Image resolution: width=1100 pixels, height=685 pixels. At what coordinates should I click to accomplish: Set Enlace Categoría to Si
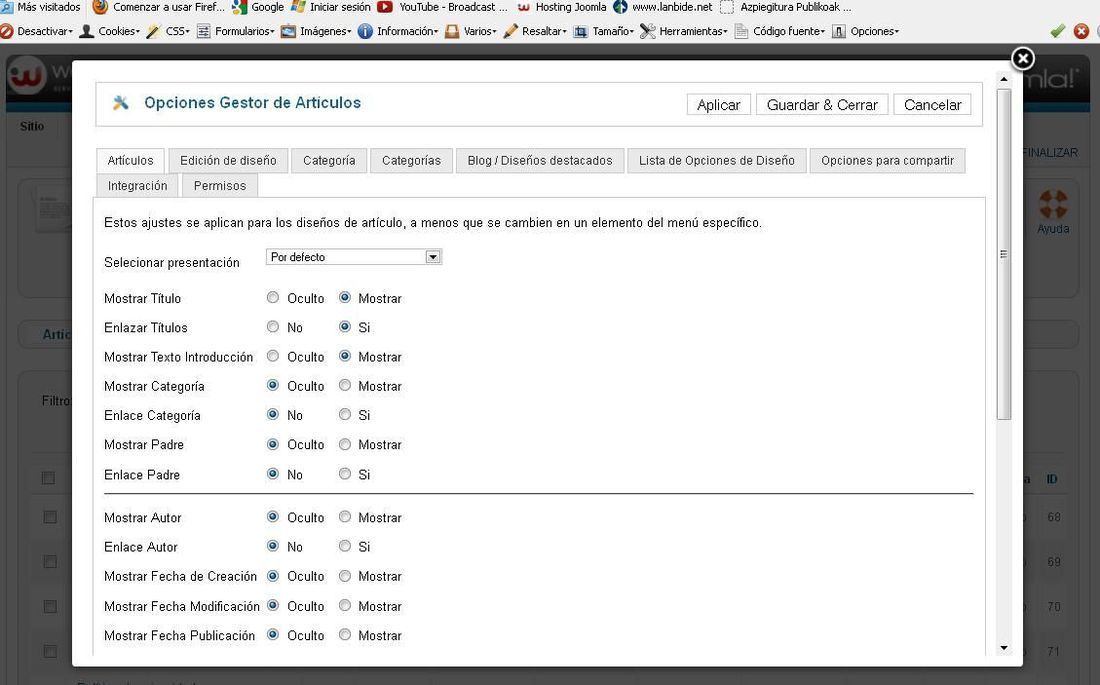[344, 415]
